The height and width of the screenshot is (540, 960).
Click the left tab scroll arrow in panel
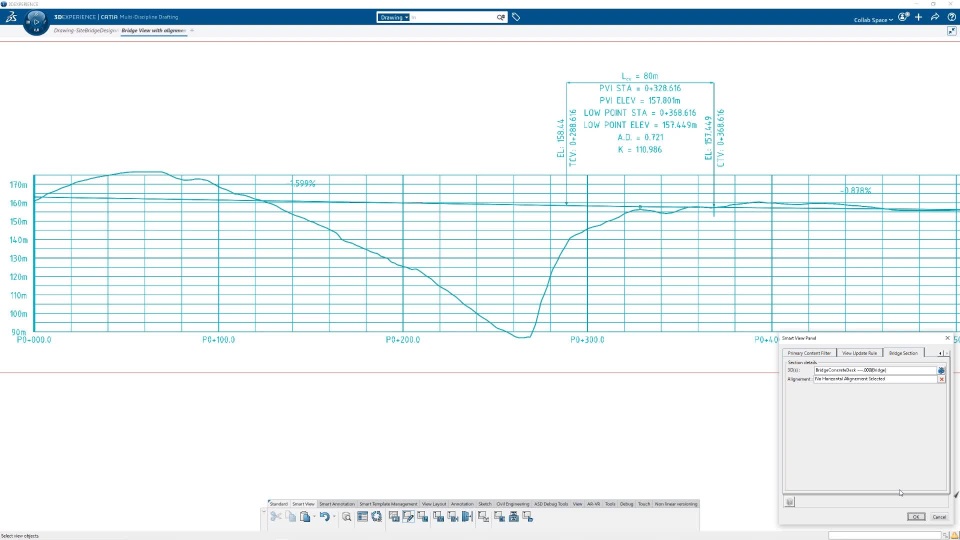[940, 353]
